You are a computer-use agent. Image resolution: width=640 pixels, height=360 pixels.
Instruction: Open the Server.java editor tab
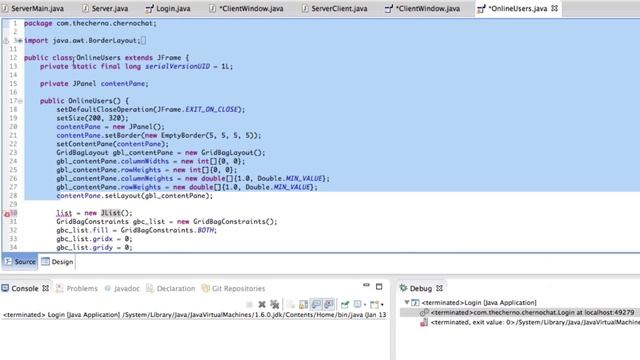[105, 8]
